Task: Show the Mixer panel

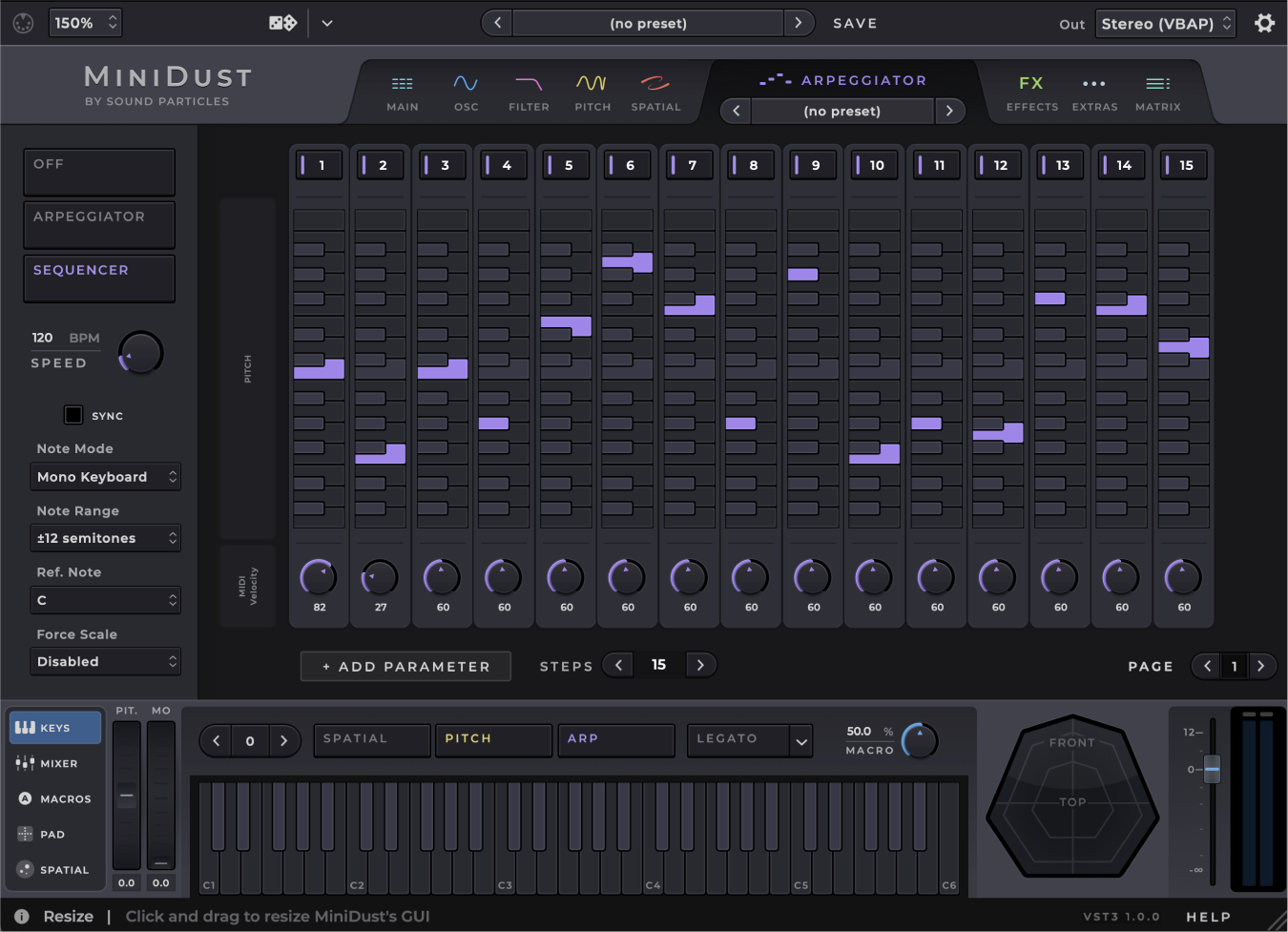Action: [x=55, y=763]
